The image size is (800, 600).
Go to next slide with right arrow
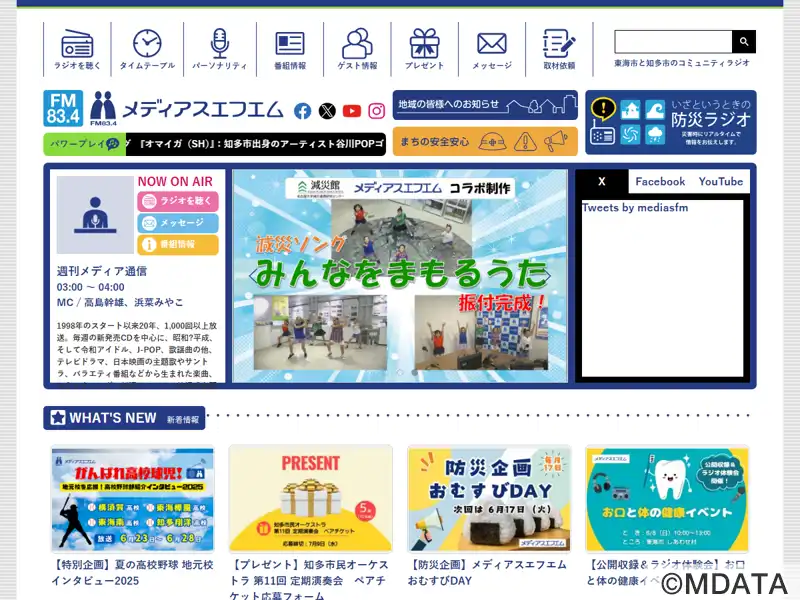(546, 276)
